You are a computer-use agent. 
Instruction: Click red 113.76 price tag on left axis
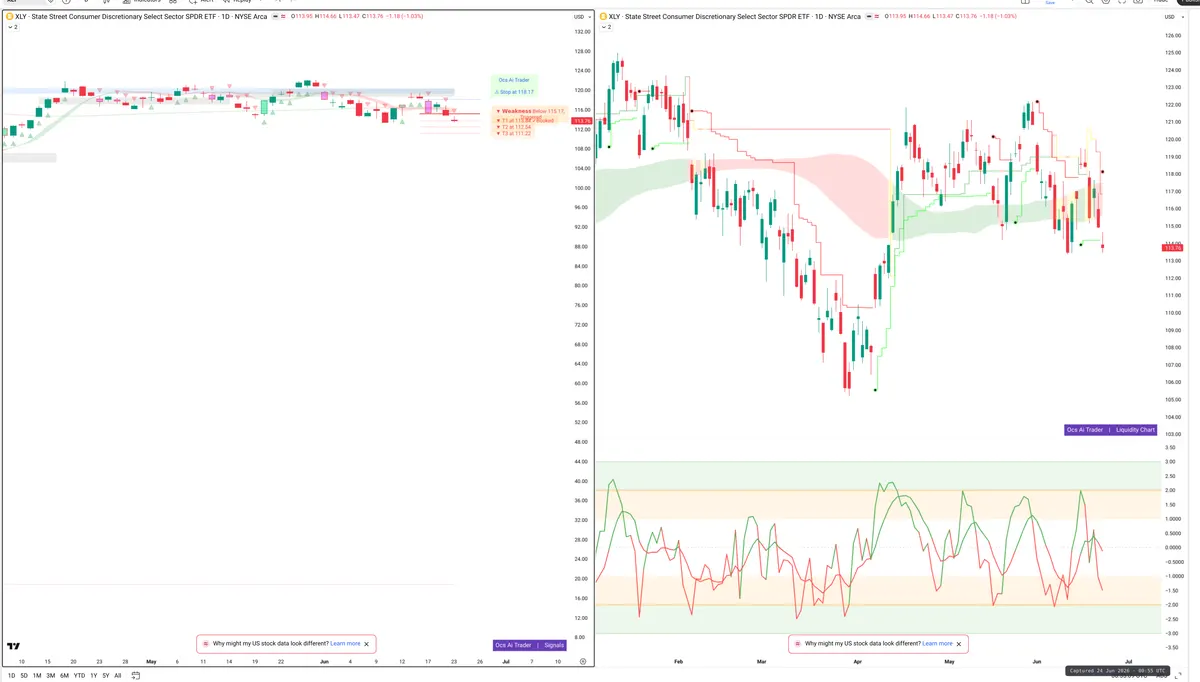pyautogui.click(x=581, y=120)
